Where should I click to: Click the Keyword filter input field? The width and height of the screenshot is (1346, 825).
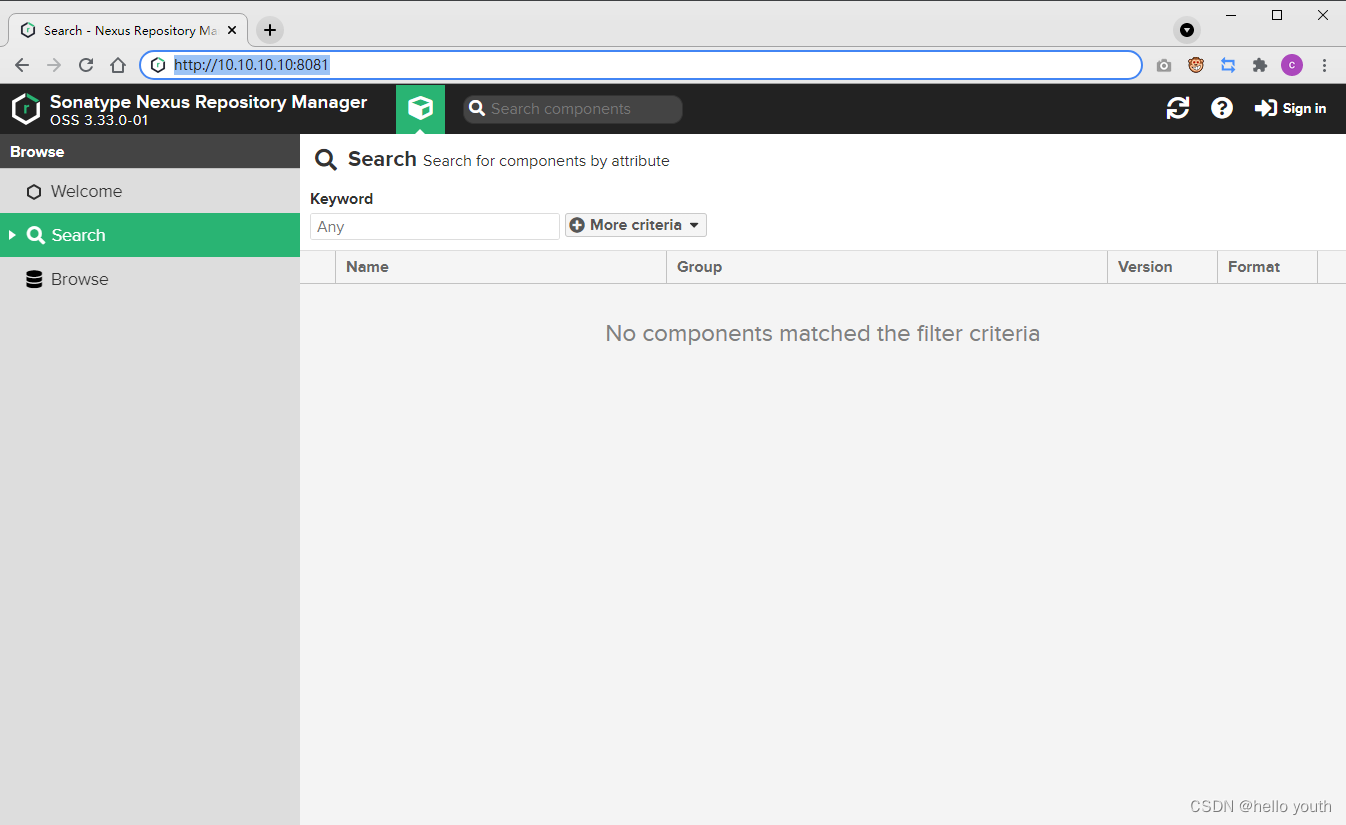point(434,226)
